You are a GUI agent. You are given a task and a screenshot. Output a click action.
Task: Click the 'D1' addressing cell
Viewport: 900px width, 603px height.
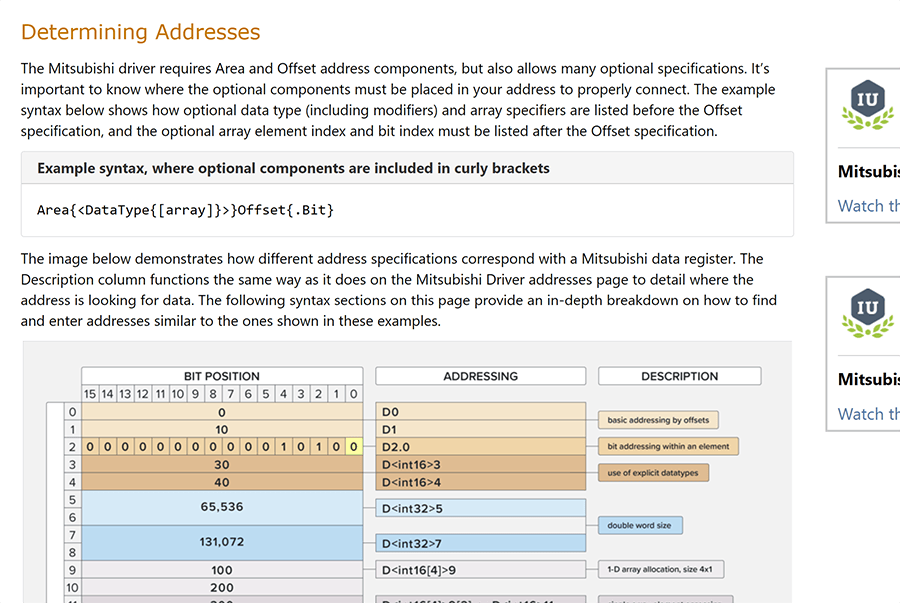pos(480,429)
